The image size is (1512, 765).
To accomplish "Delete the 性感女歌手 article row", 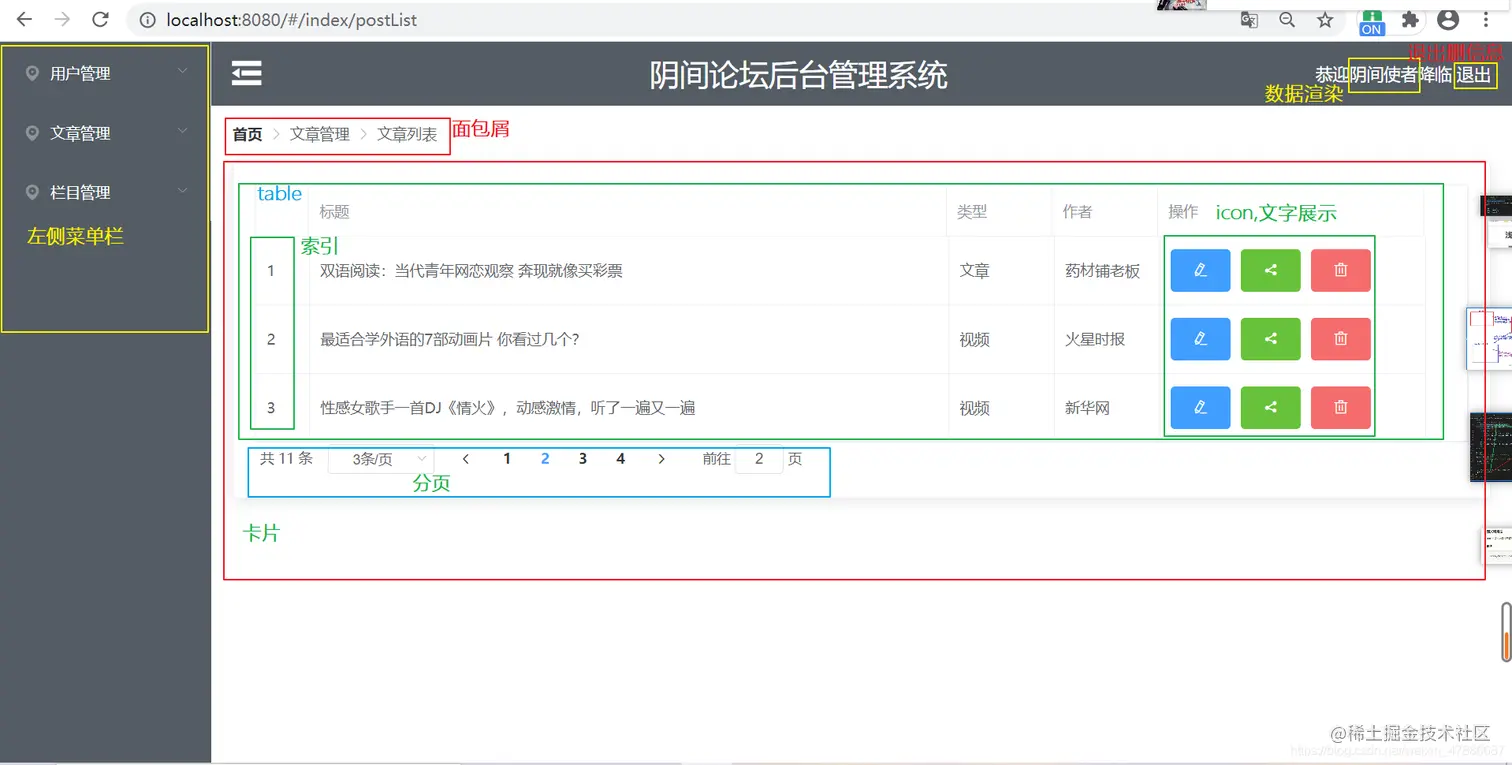I will (x=1340, y=407).
